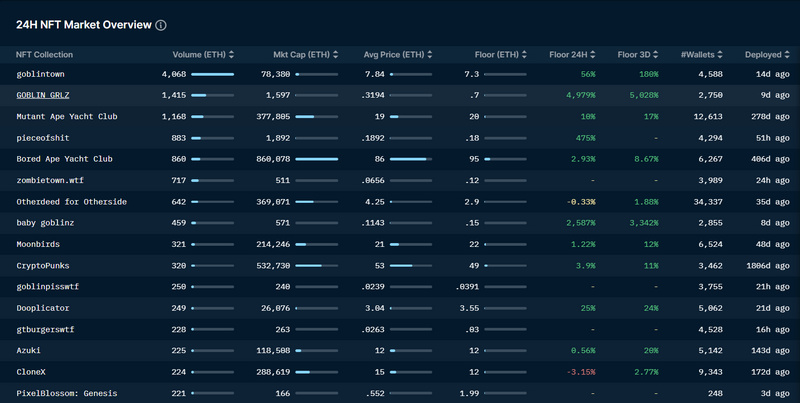This screenshot has height=403, width=800.
Task: Open the Mutant Ape Yacht Club collection
Action: (67, 116)
